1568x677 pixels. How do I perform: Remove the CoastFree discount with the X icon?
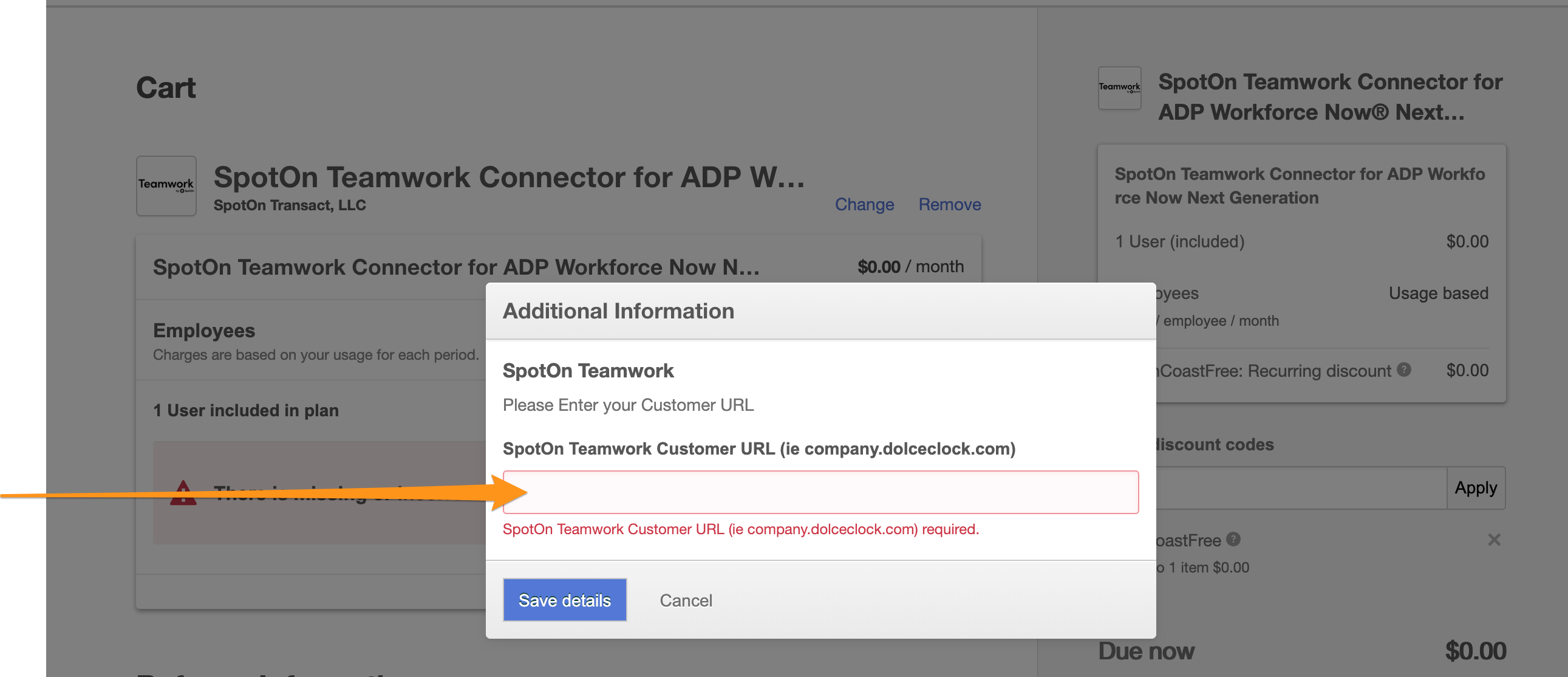[1494, 540]
